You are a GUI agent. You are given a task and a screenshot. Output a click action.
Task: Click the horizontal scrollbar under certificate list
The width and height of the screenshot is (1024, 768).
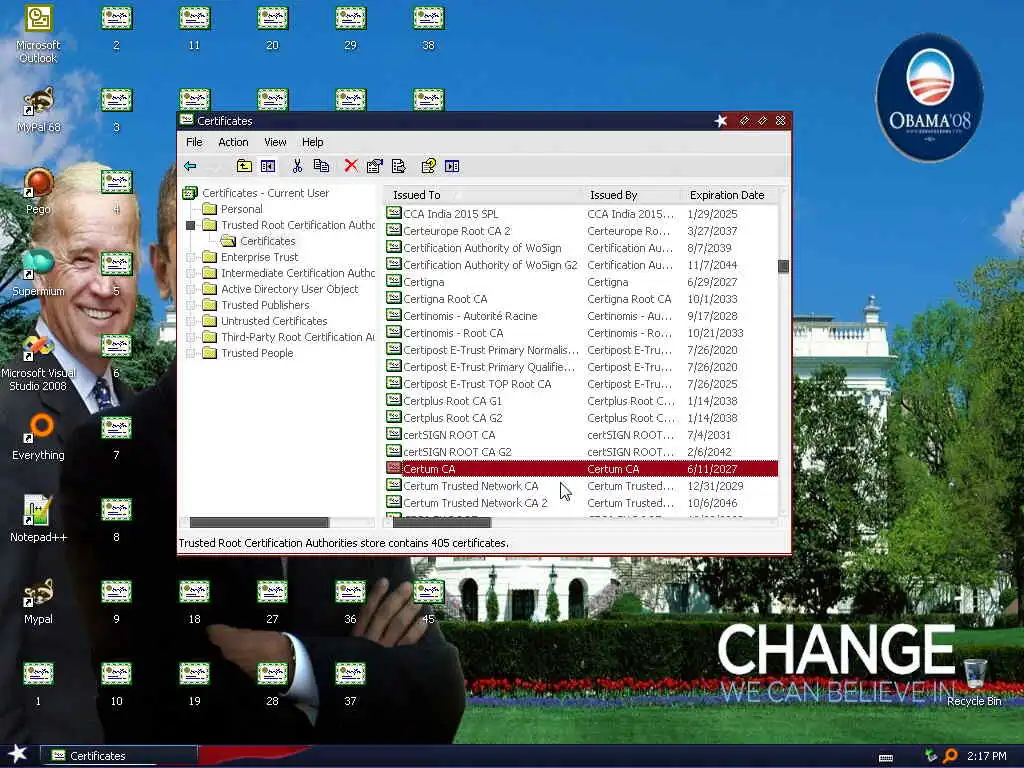pyautogui.click(x=442, y=522)
